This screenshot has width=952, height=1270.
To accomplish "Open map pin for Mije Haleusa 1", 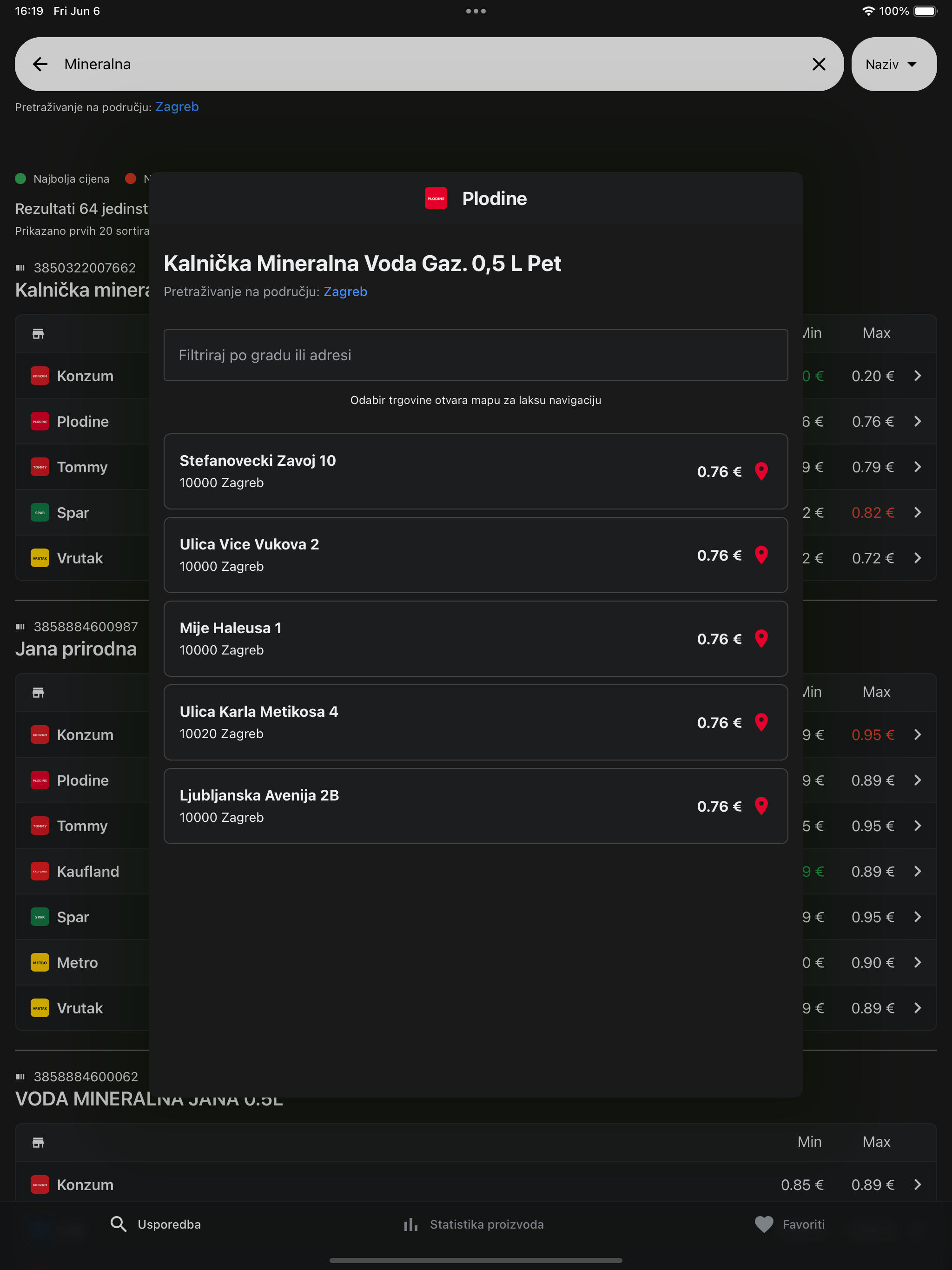I will [x=761, y=639].
